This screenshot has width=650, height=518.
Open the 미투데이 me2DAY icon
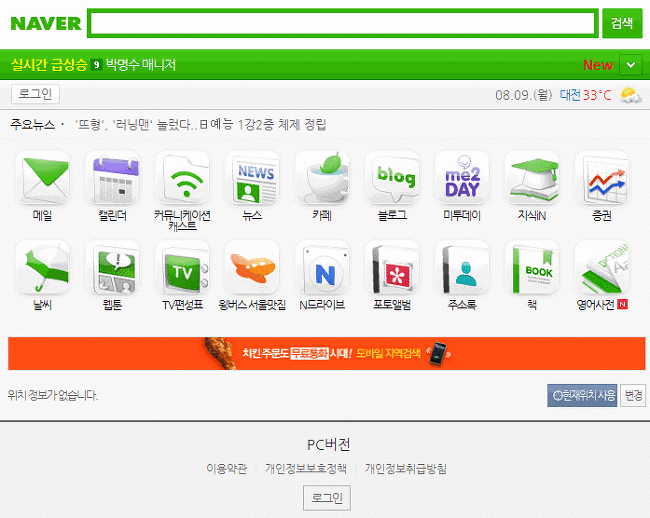(x=462, y=179)
